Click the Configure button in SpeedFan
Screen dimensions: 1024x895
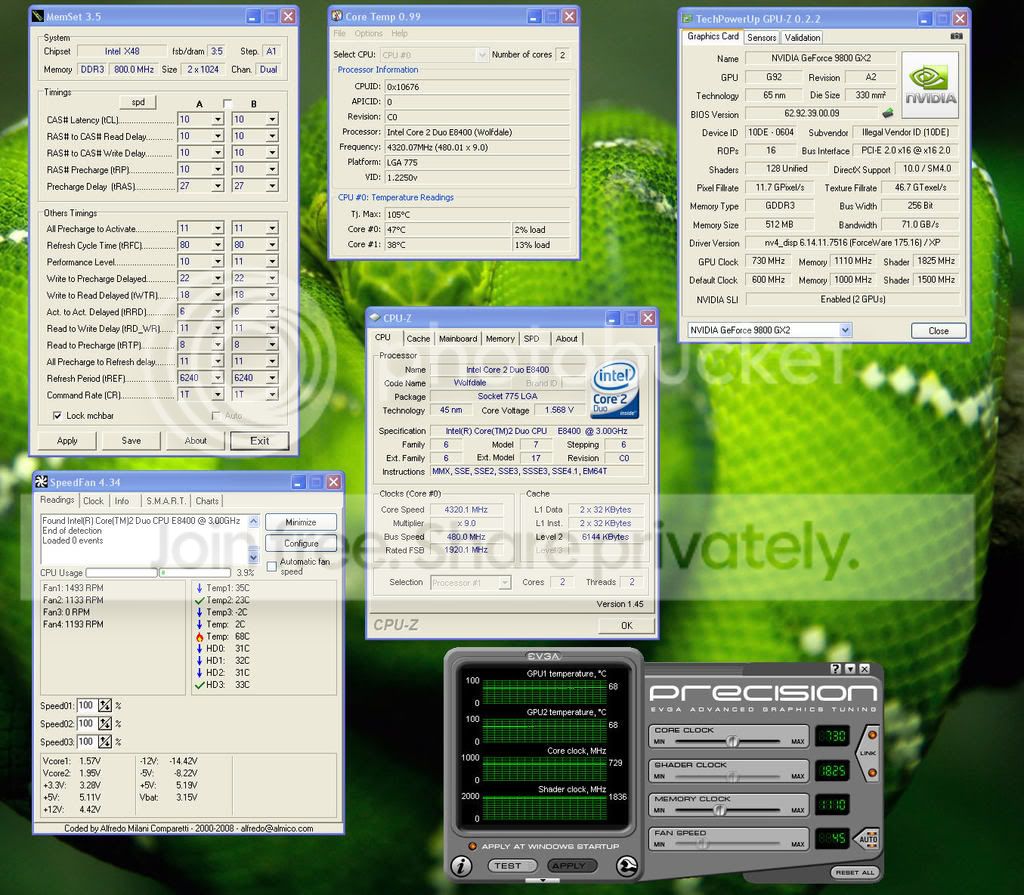(301, 544)
